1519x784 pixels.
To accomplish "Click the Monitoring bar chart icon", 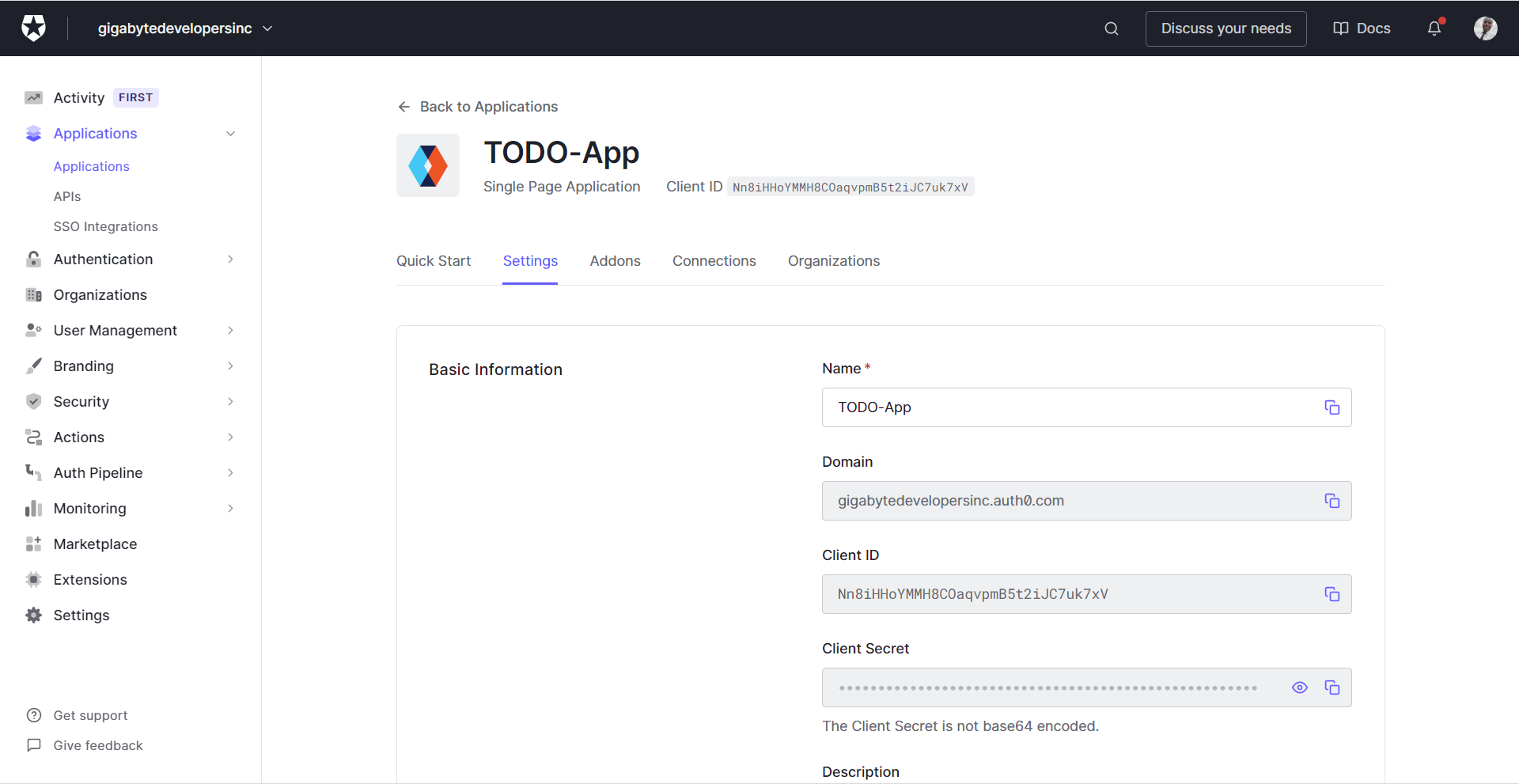I will tap(33, 509).
